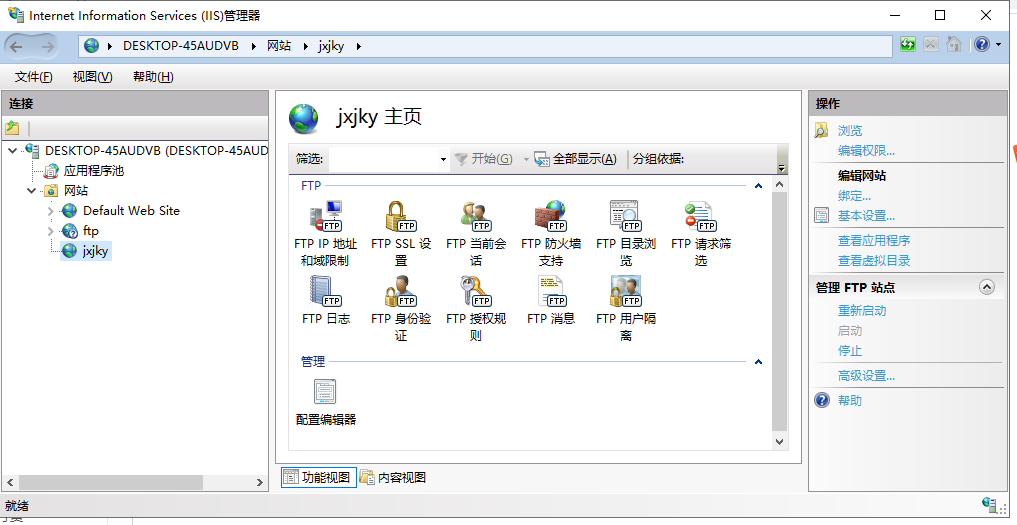
Task: Open FTP IP 地址和域限制 feature
Action: 326,233
